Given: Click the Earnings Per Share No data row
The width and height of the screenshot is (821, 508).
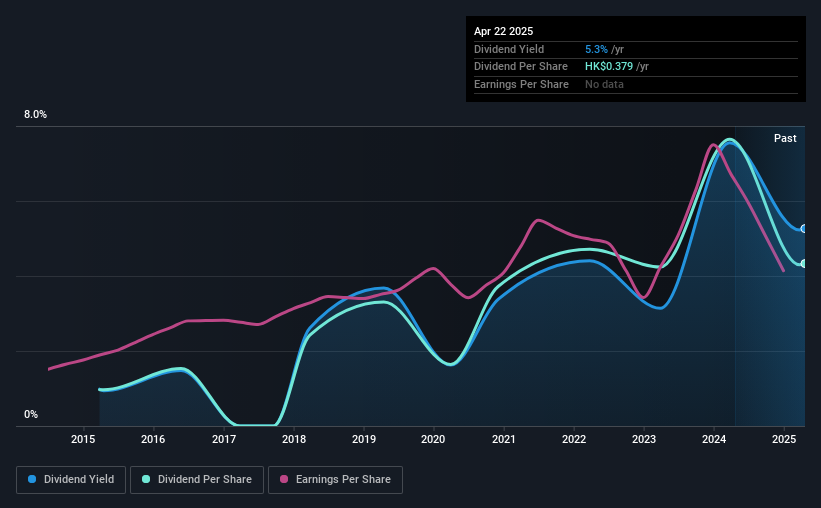Looking at the screenshot, I should [636, 84].
